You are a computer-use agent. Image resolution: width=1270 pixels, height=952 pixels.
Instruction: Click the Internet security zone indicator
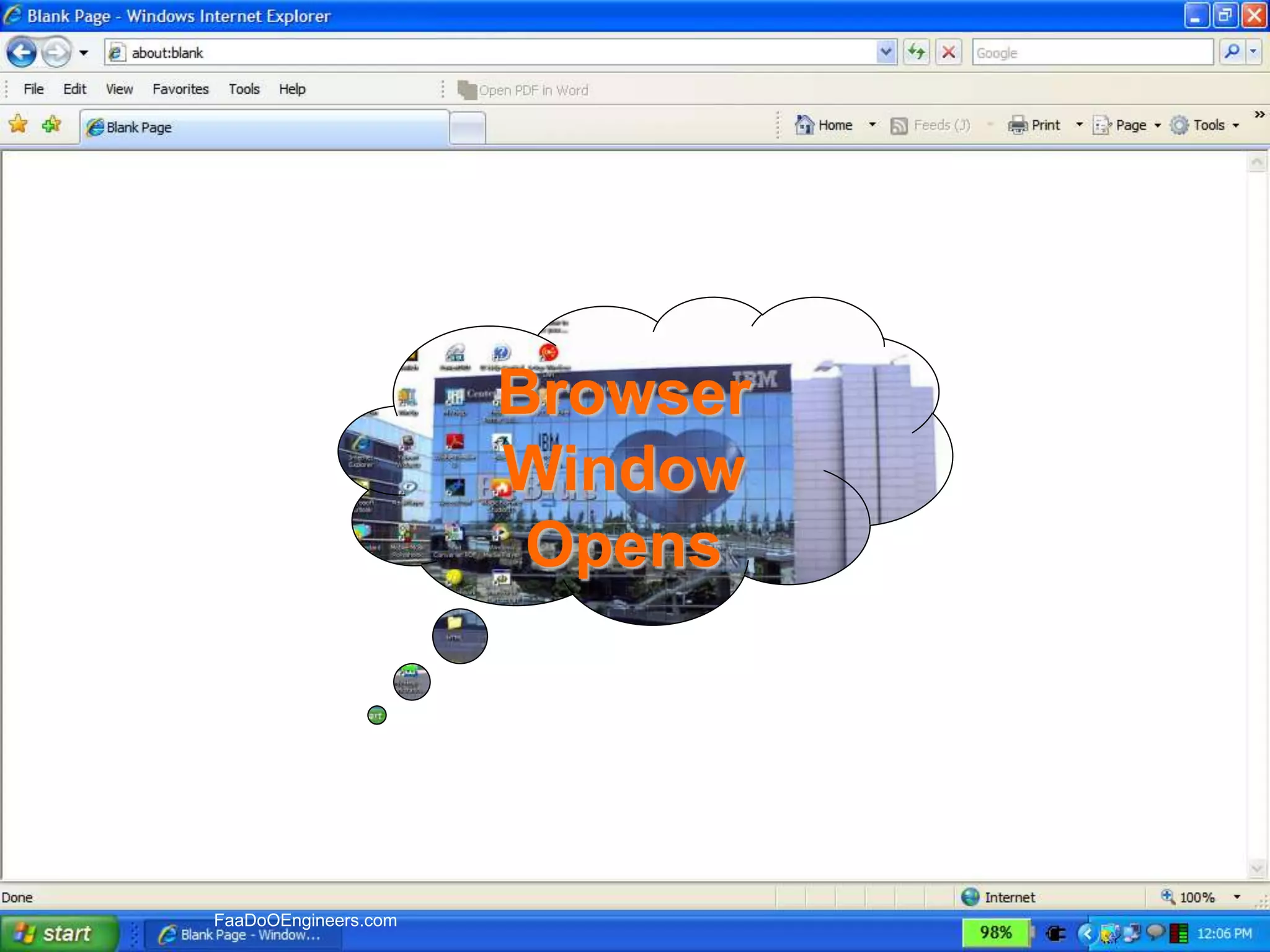pos(998,897)
